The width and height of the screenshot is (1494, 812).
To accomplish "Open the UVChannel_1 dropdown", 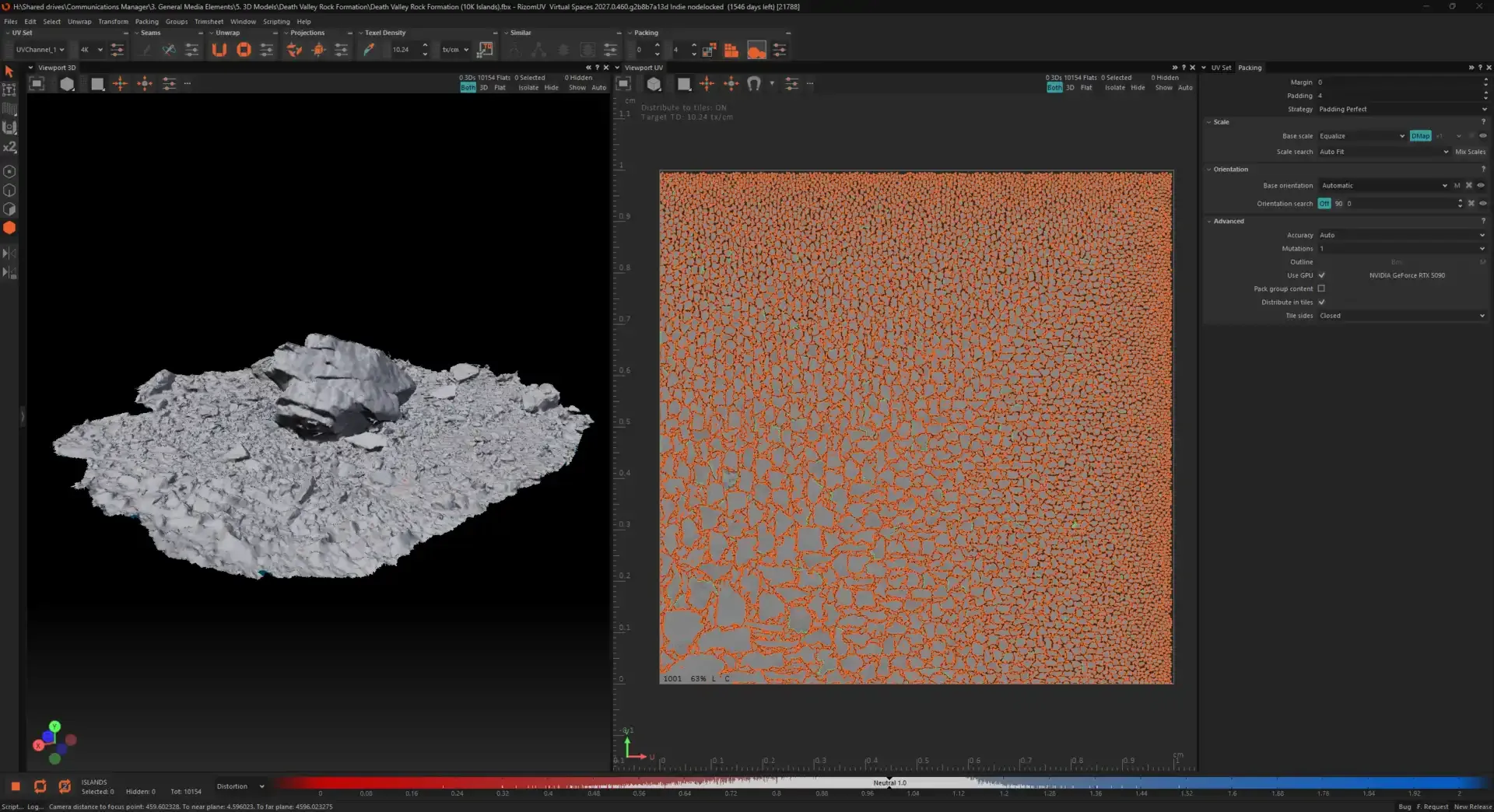I will tap(39, 50).
